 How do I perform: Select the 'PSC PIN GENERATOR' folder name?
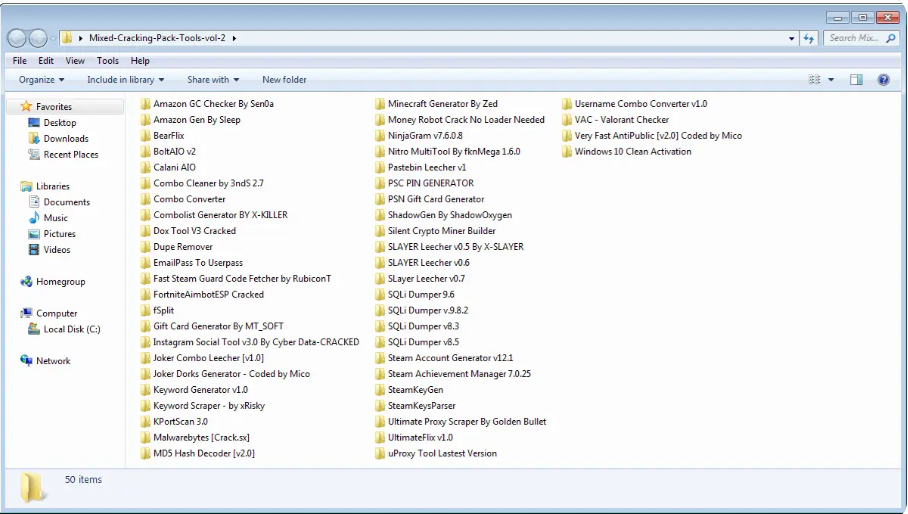click(x=431, y=183)
